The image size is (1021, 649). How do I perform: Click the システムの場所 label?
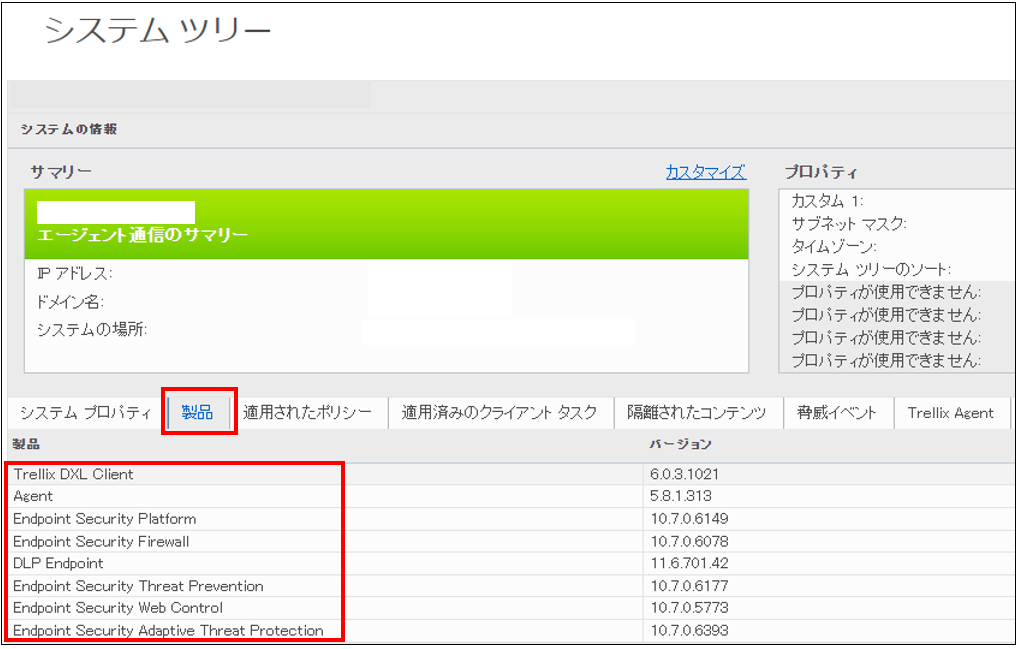pyautogui.click(x=92, y=329)
